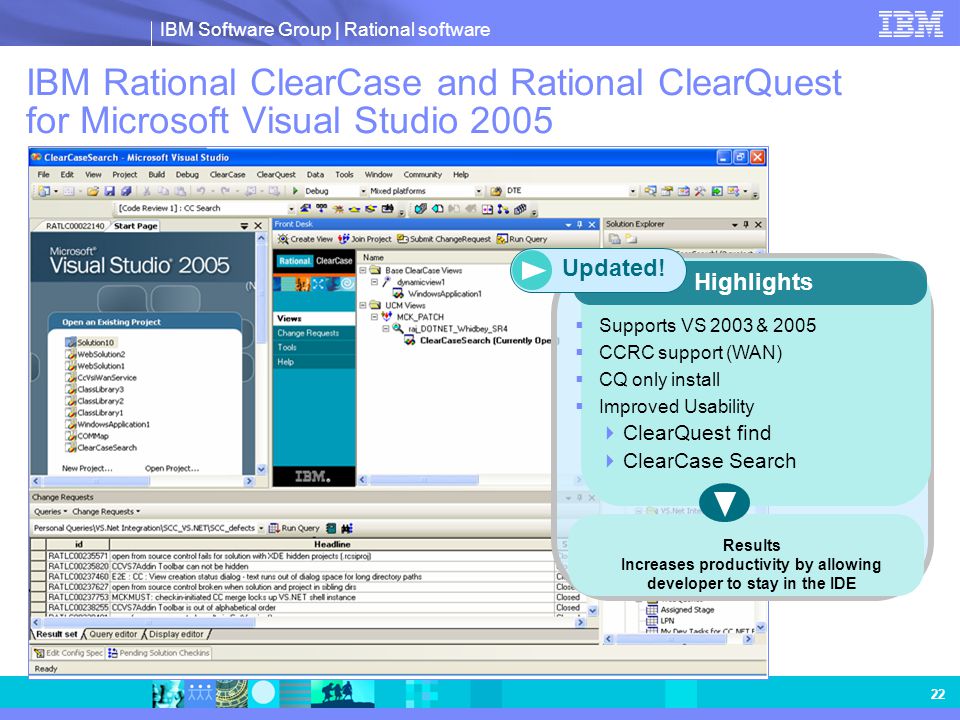Start debugging with the green play icon
The width and height of the screenshot is (960, 720).
point(295,191)
